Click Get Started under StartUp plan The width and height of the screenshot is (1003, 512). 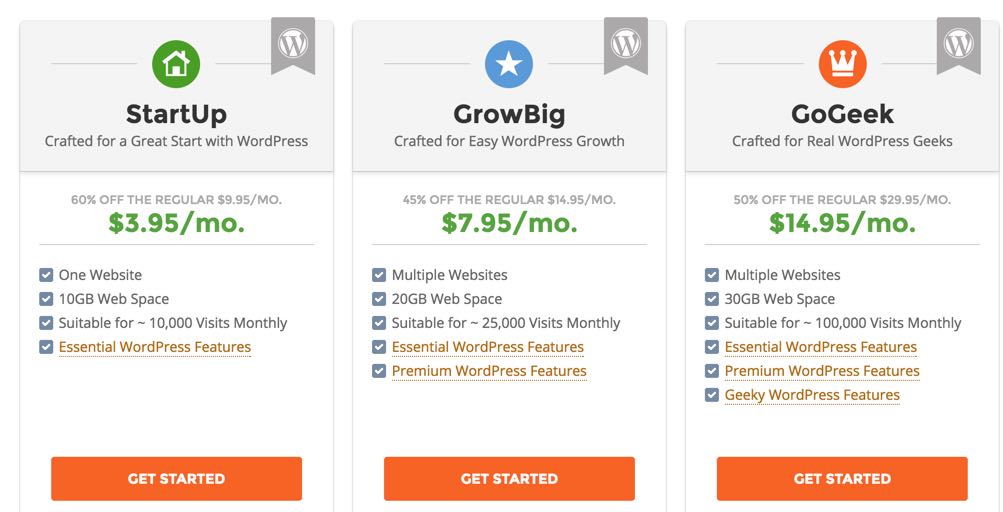pyautogui.click(x=177, y=479)
